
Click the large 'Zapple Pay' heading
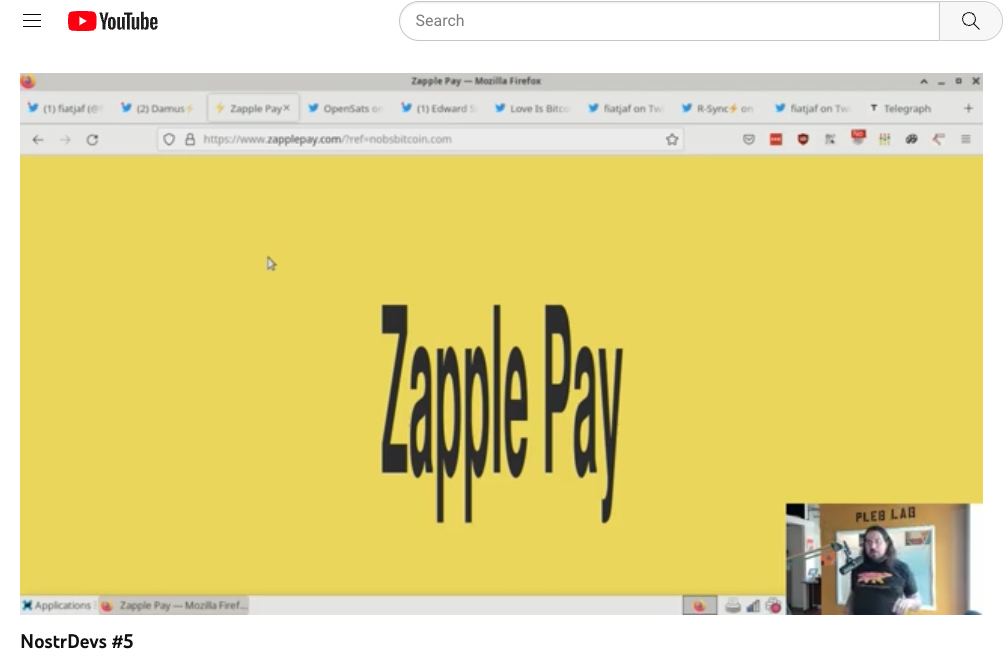502,413
